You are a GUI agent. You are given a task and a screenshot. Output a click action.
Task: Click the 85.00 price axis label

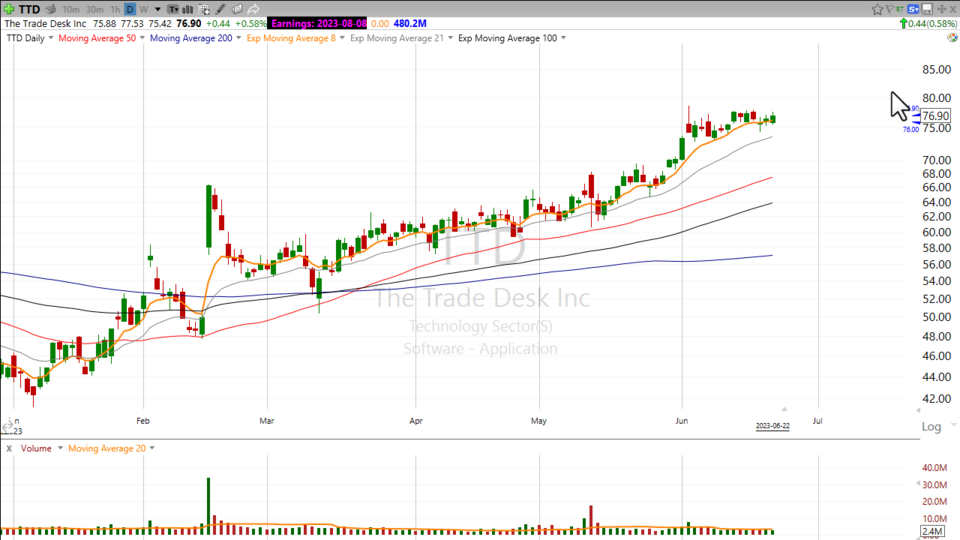(x=936, y=69)
